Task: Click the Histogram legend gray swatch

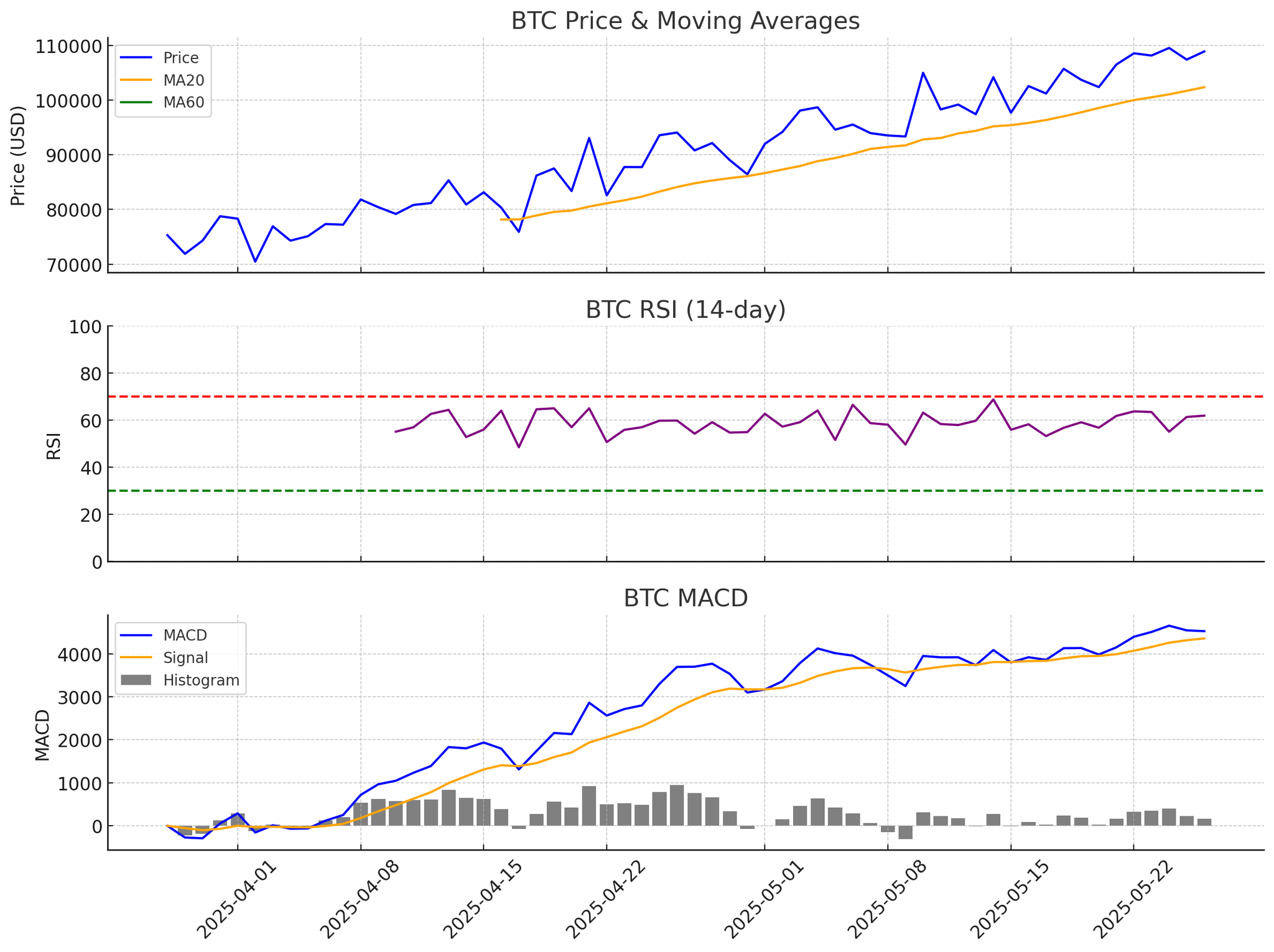Action: click(x=137, y=680)
